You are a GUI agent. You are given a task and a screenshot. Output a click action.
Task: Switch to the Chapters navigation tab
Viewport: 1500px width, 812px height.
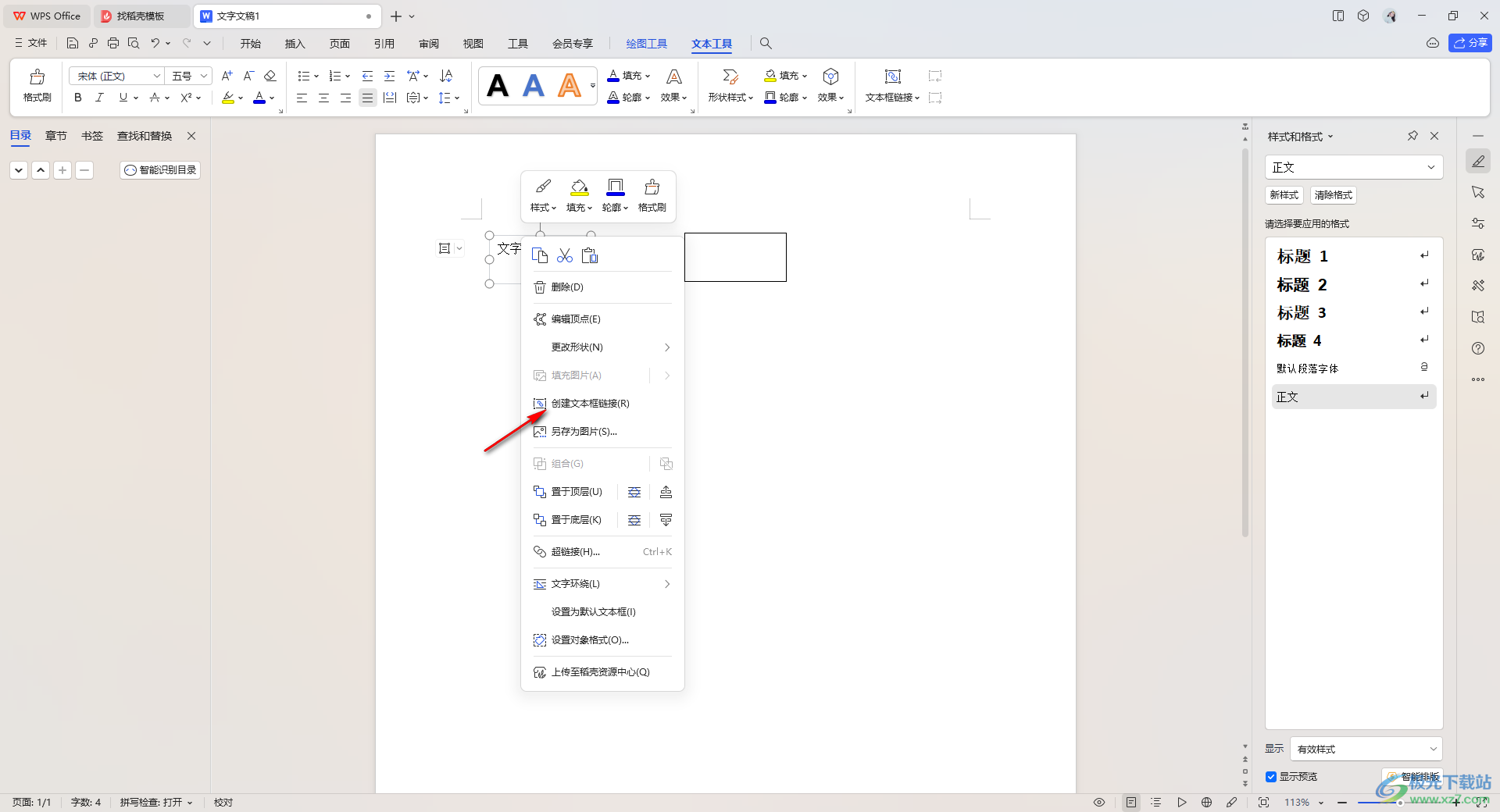[x=56, y=136]
